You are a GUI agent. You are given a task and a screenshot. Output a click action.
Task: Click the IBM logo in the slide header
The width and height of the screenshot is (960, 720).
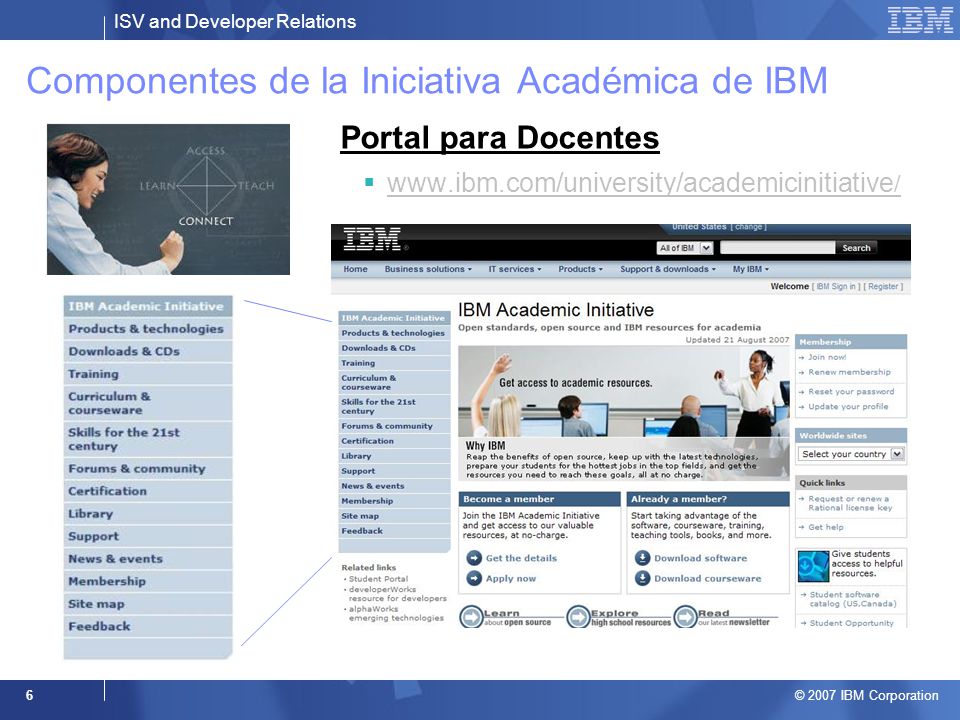click(920, 20)
